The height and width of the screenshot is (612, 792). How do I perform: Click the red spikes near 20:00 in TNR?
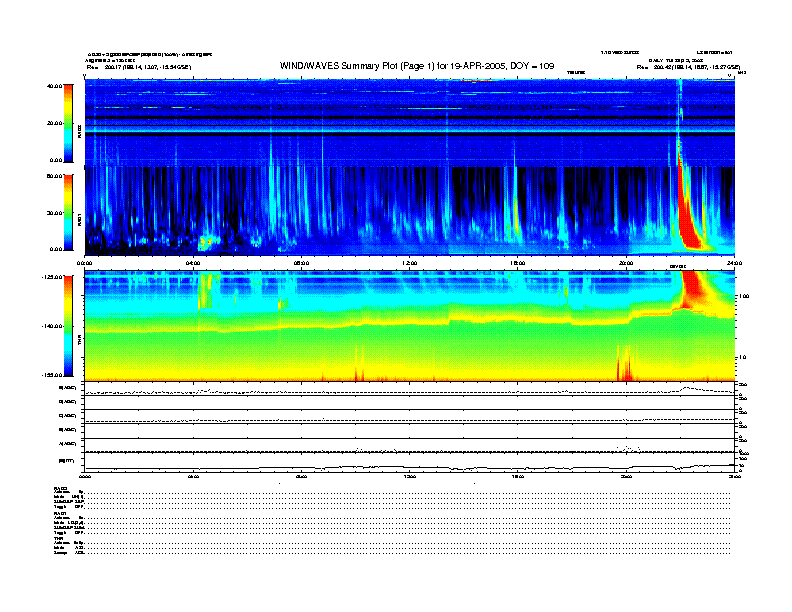[624, 364]
